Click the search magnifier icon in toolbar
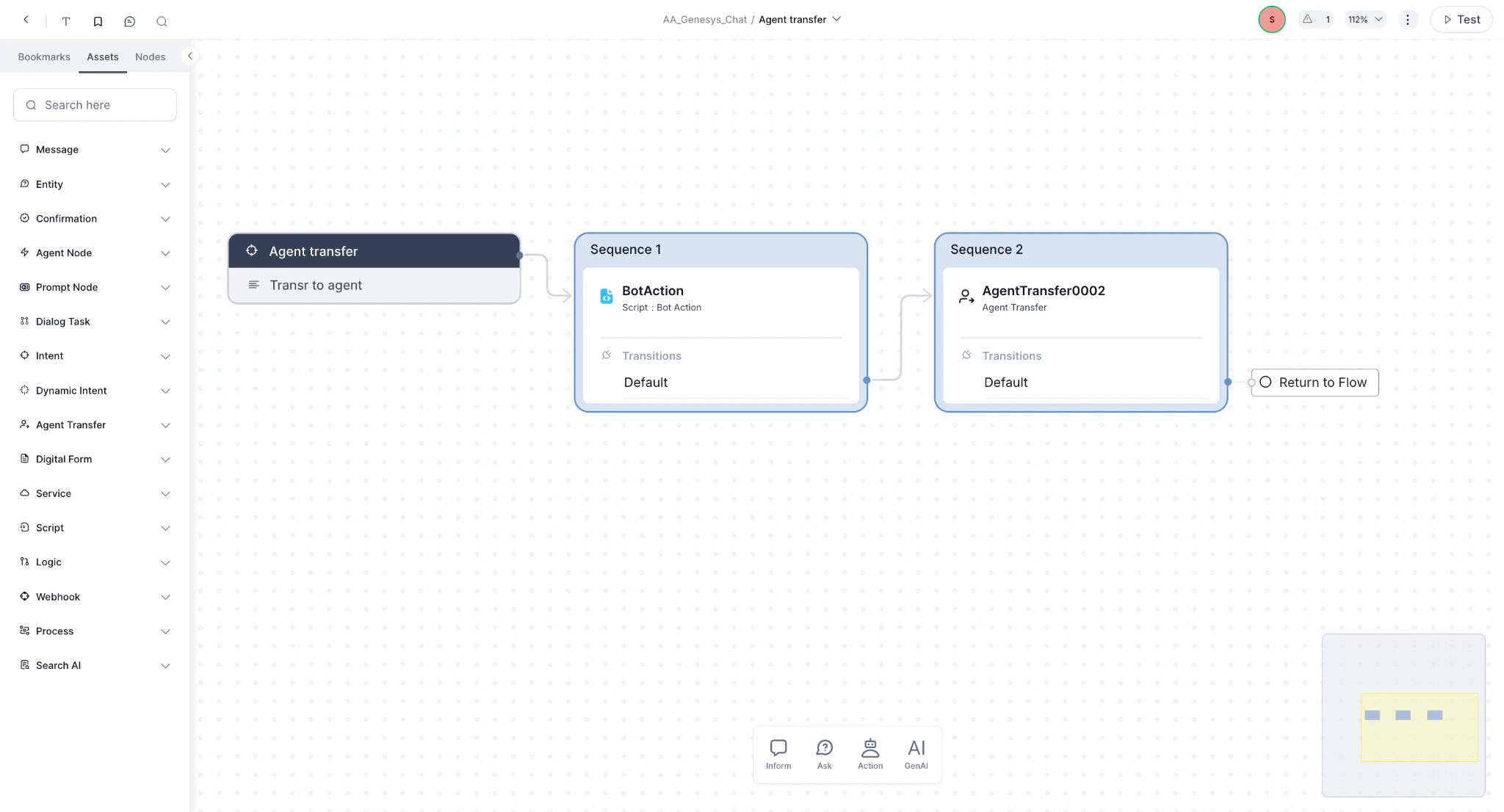The height and width of the screenshot is (812, 1504). (162, 21)
